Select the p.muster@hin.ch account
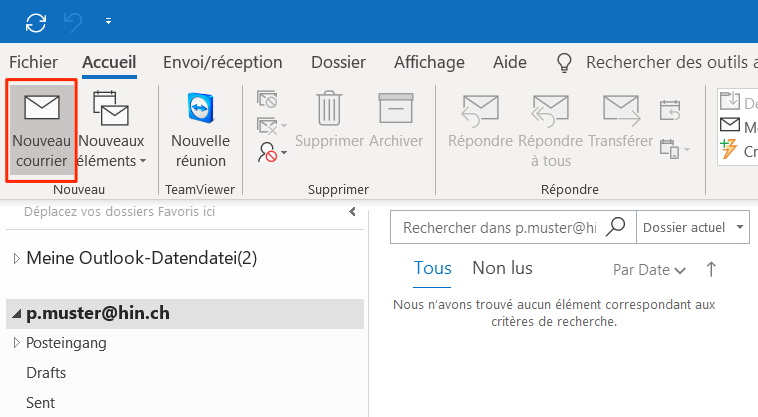758x417 pixels. (x=98, y=314)
